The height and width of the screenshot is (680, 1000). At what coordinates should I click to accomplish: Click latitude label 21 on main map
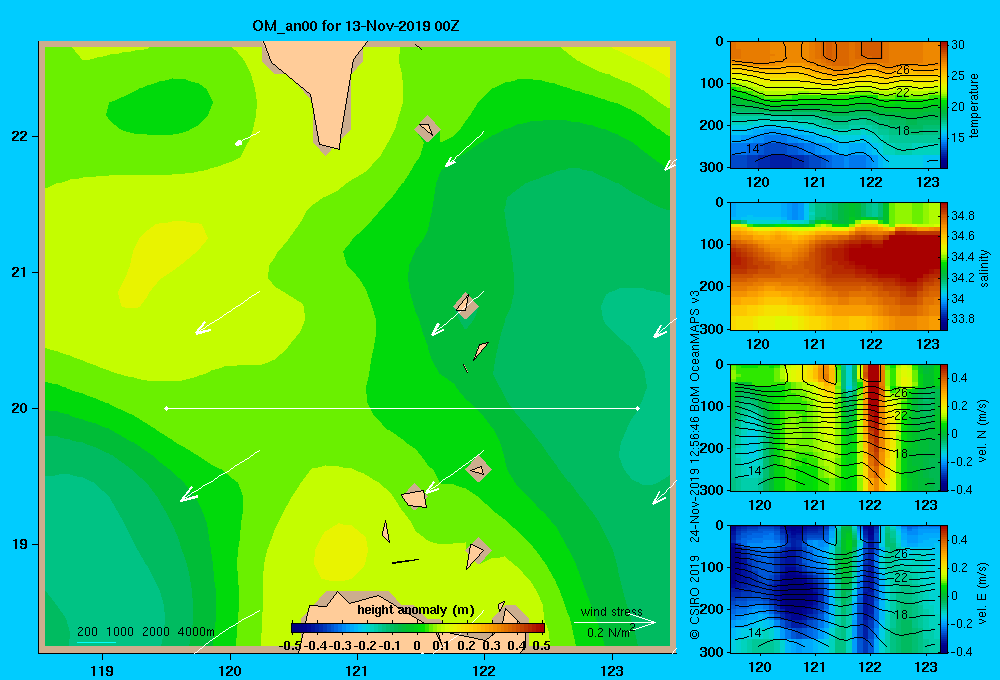pos(20,272)
